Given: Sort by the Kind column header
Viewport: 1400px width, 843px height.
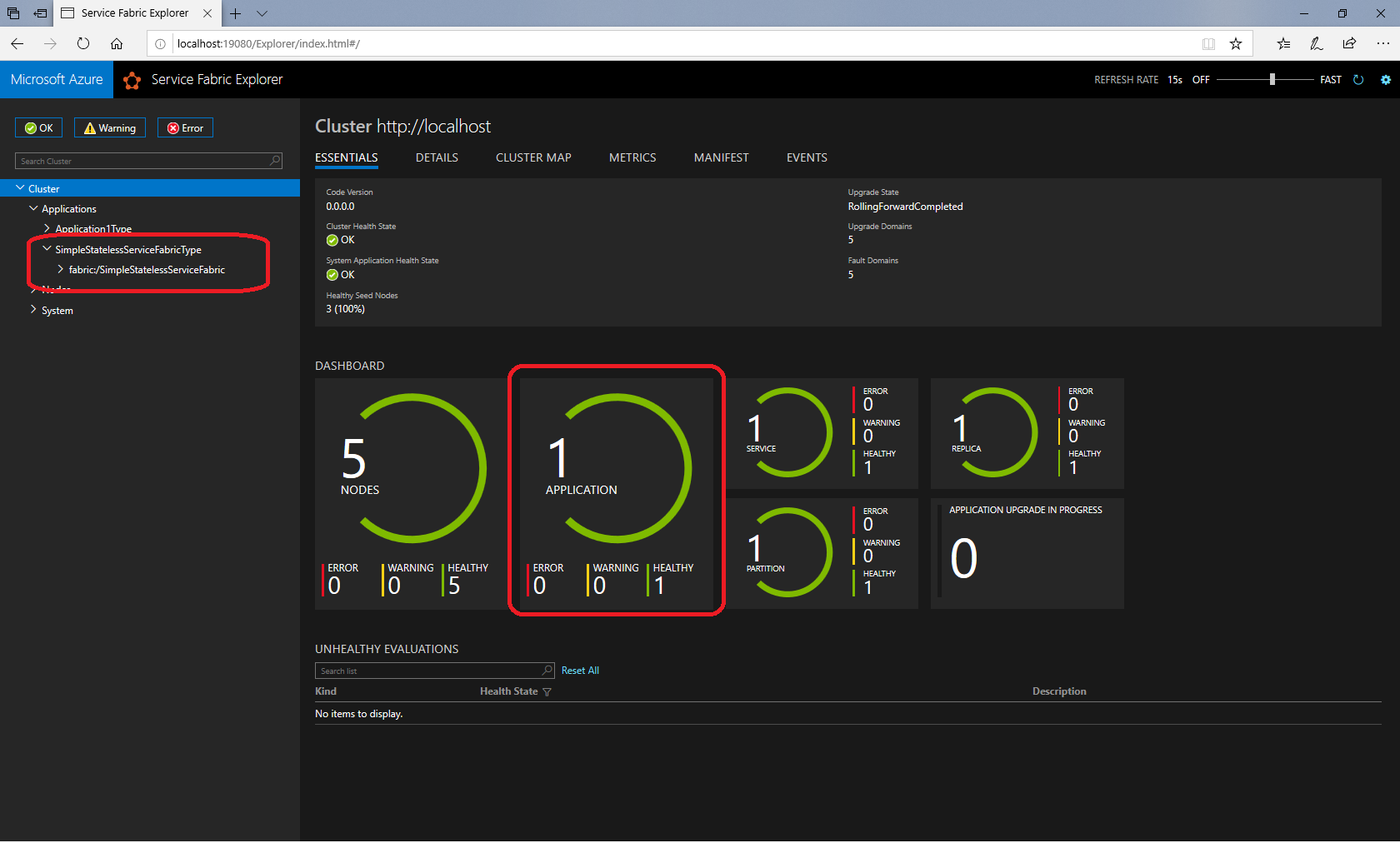Looking at the screenshot, I should point(326,691).
